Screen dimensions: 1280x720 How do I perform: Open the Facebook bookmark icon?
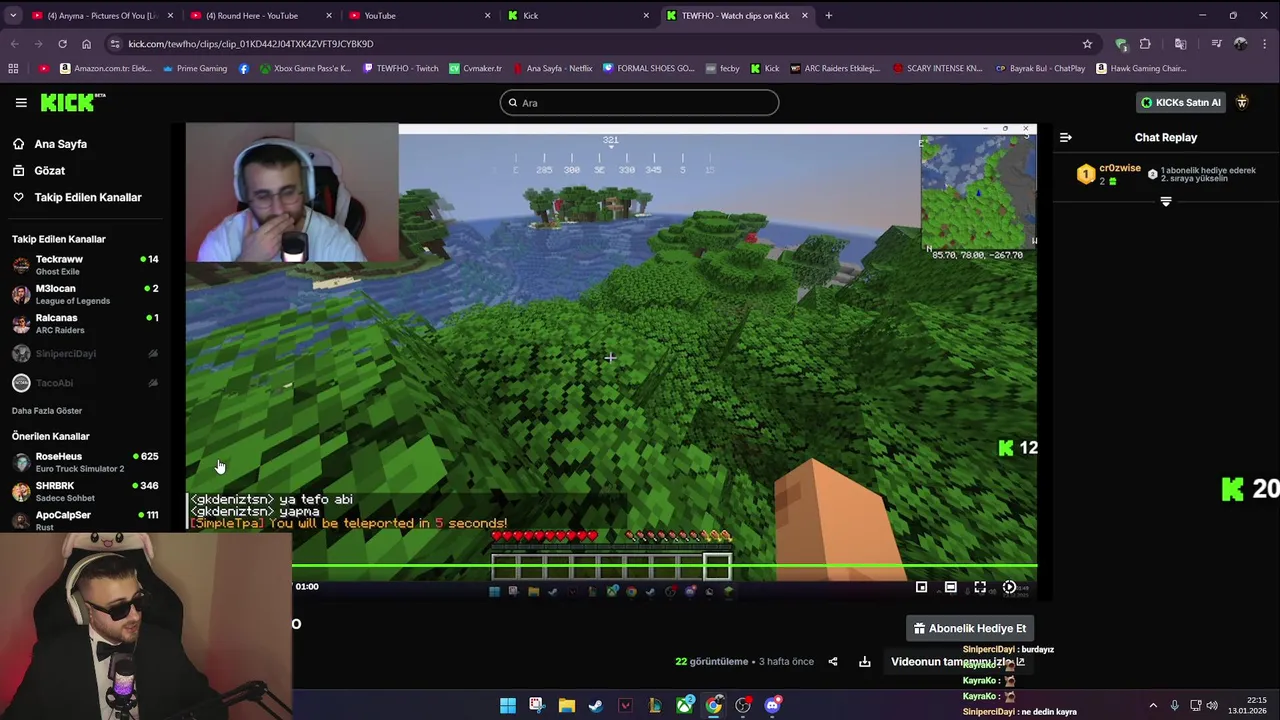(x=244, y=68)
